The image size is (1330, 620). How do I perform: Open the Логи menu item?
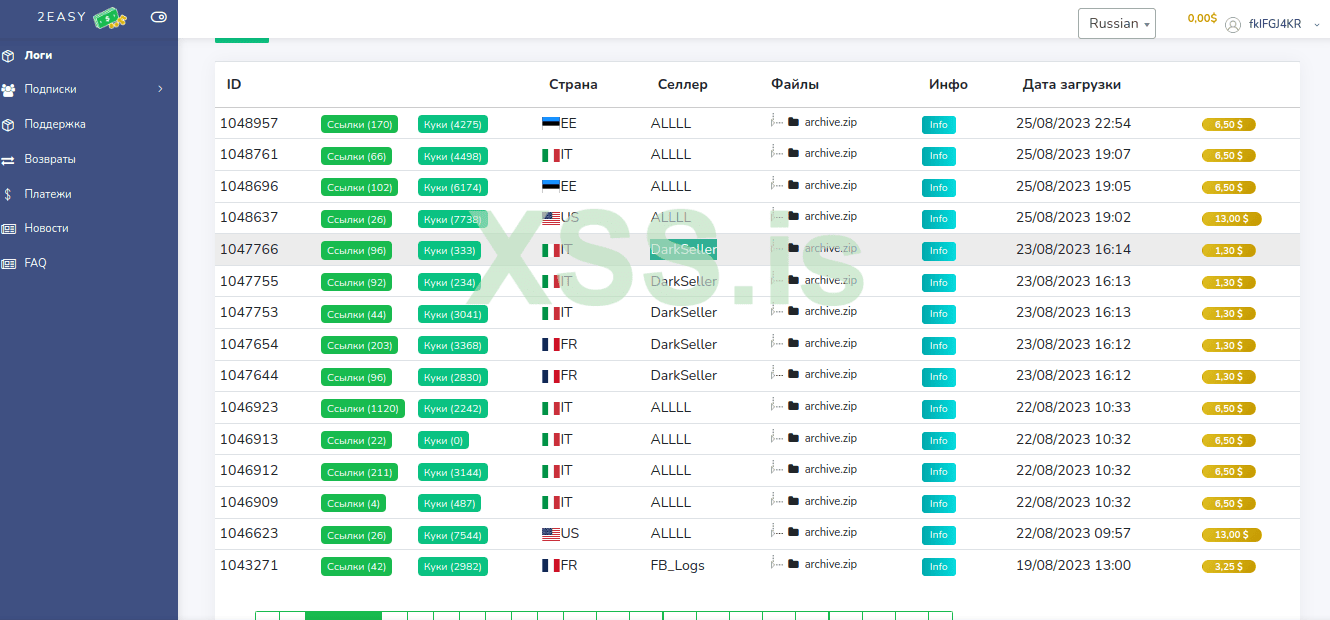[x=38, y=55]
